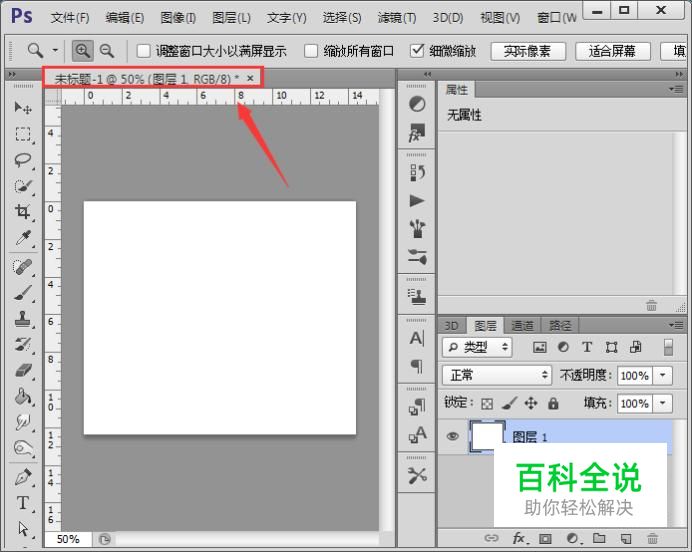Add a layer mask
Image resolution: width=692 pixels, height=552 pixels.
point(545,538)
